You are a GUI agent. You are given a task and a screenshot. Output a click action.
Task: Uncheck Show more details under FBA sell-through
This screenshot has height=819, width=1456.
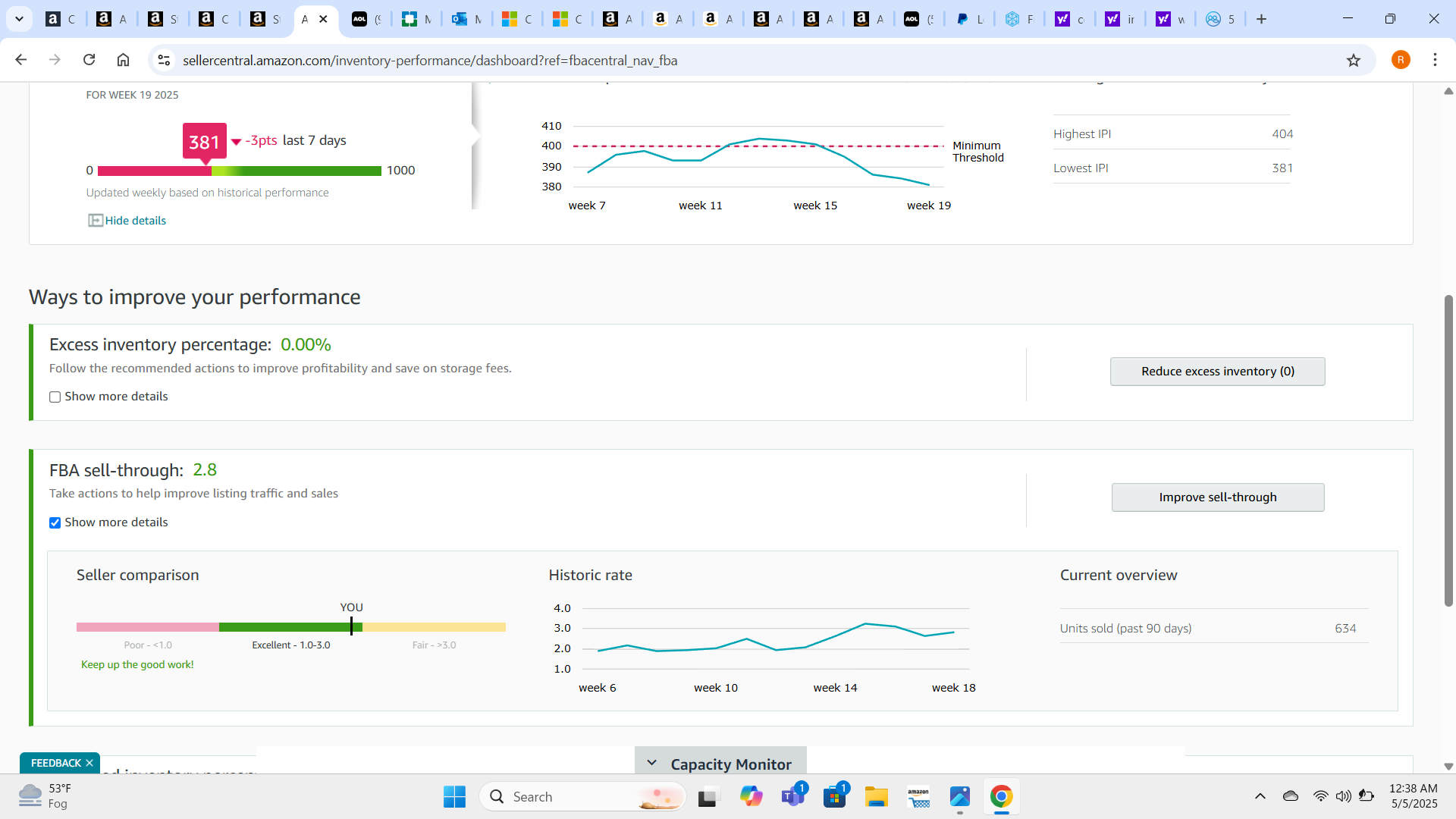tap(55, 522)
